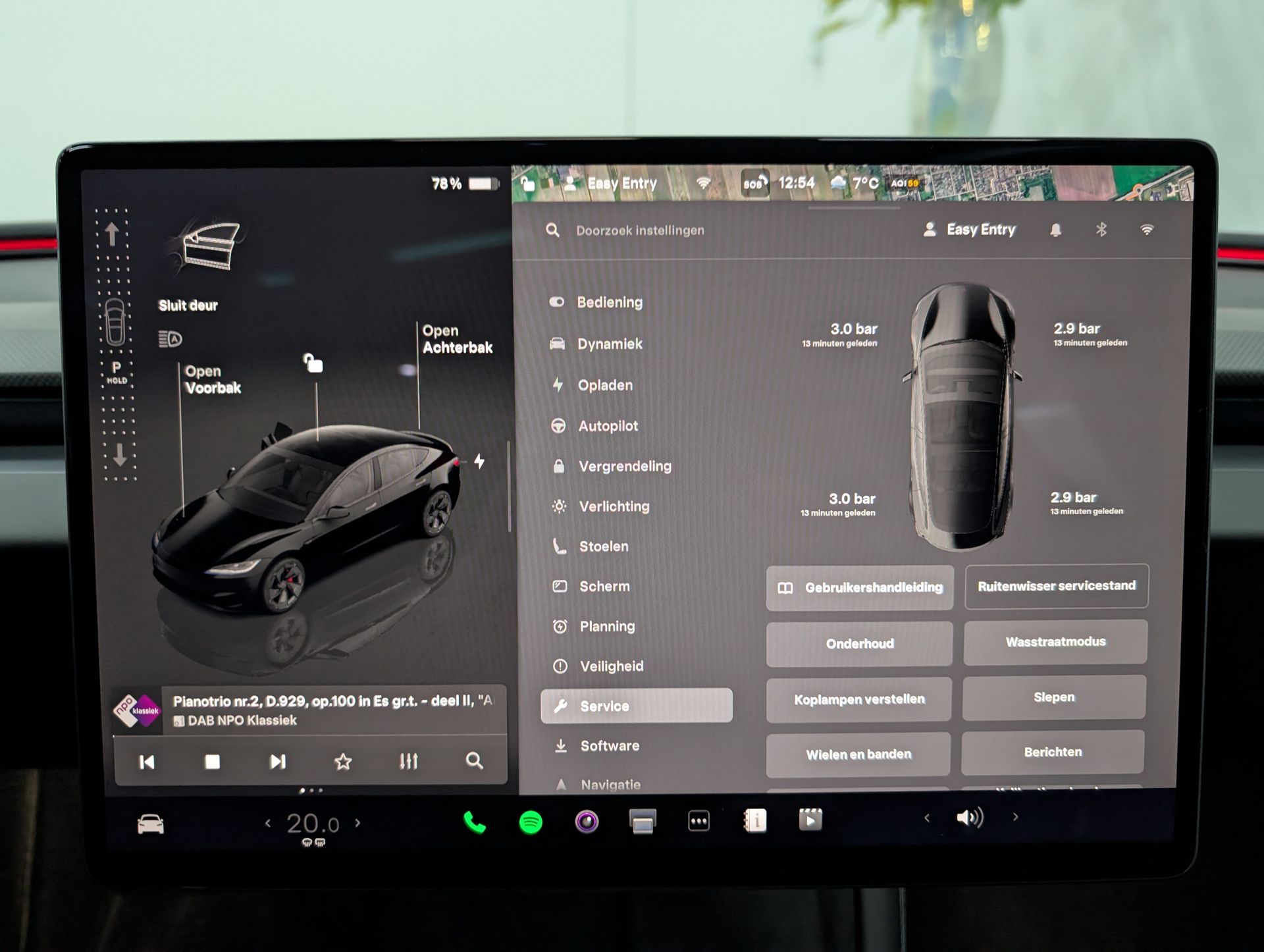Click the Doorzoek instellingen search field
Screen dimensions: 1264x952
[640, 230]
